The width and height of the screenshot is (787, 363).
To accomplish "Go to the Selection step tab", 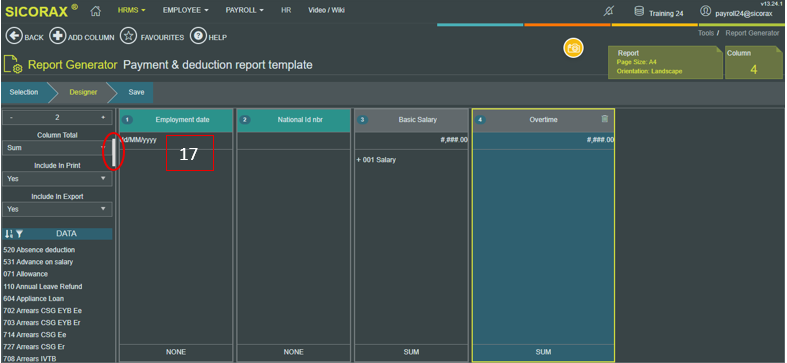I will pos(24,92).
